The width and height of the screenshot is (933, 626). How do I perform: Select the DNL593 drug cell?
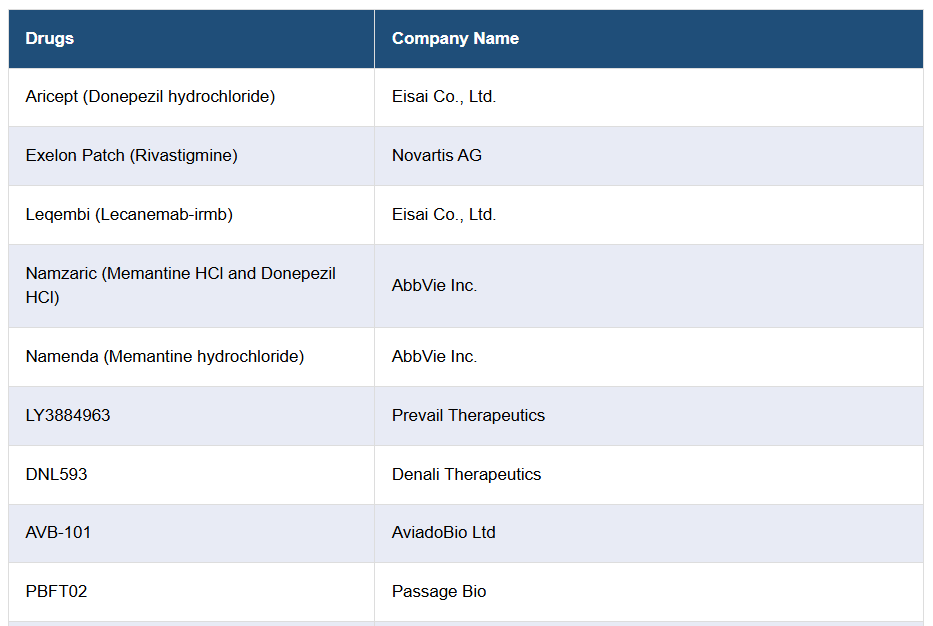[57, 475]
